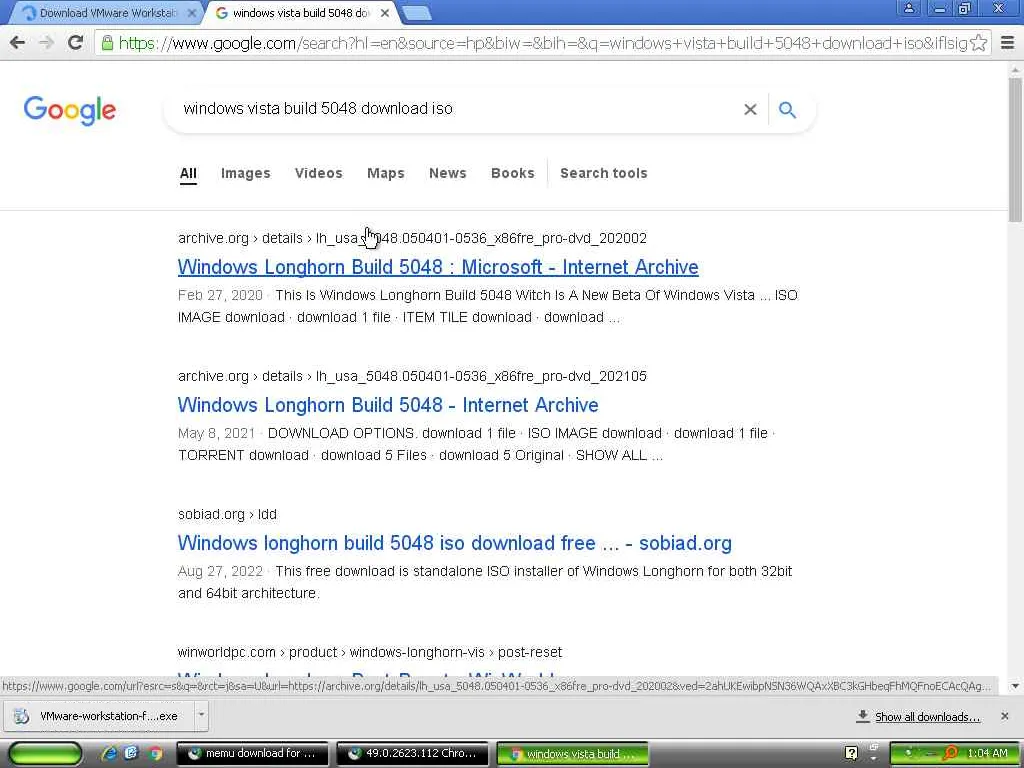Click the taskbar clock 1:04 AM
Image resolution: width=1024 pixels, height=768 pixels.
point(987,754)
